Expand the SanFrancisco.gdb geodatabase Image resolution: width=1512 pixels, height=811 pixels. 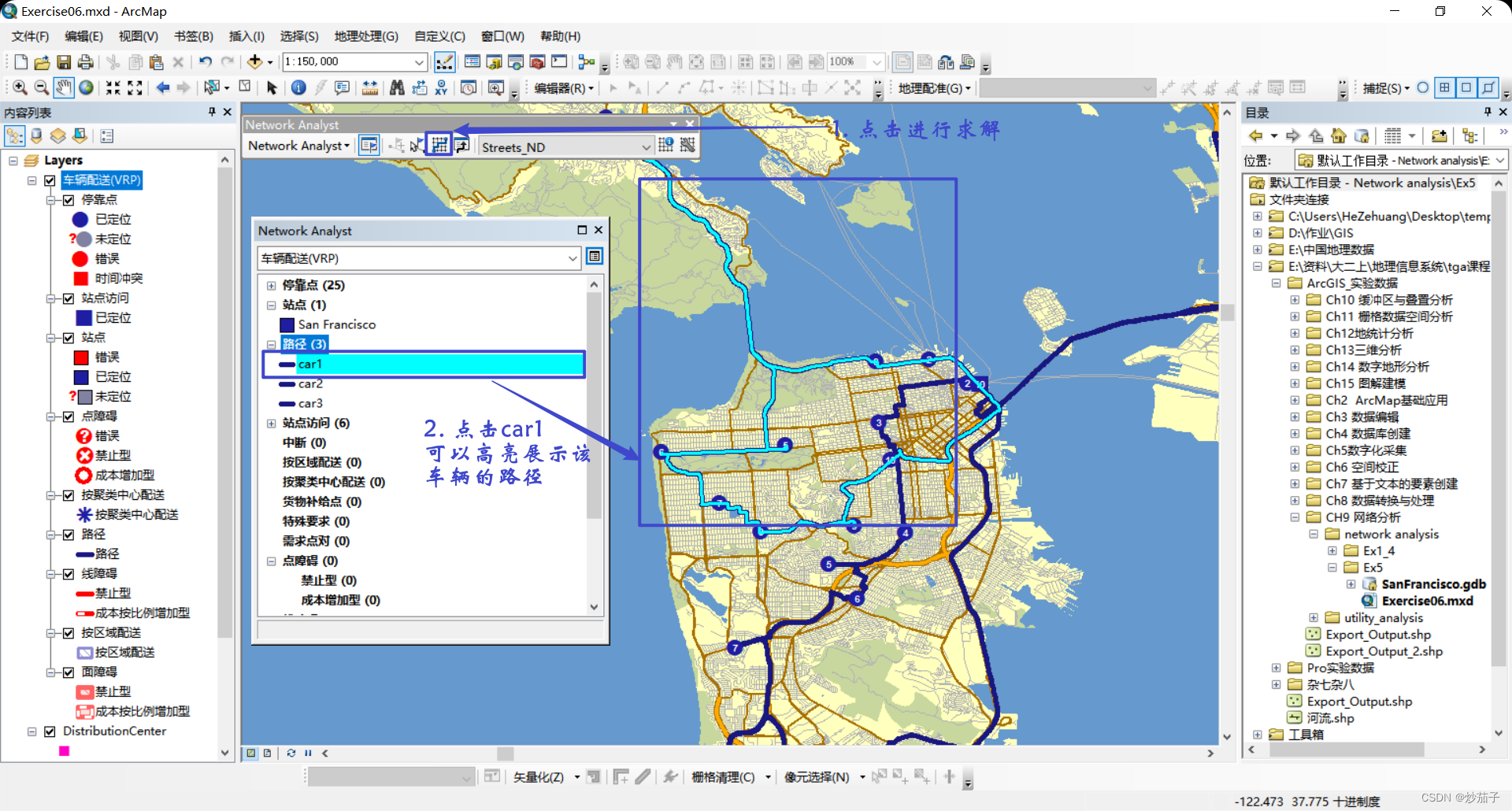[x=1352, y=583]
